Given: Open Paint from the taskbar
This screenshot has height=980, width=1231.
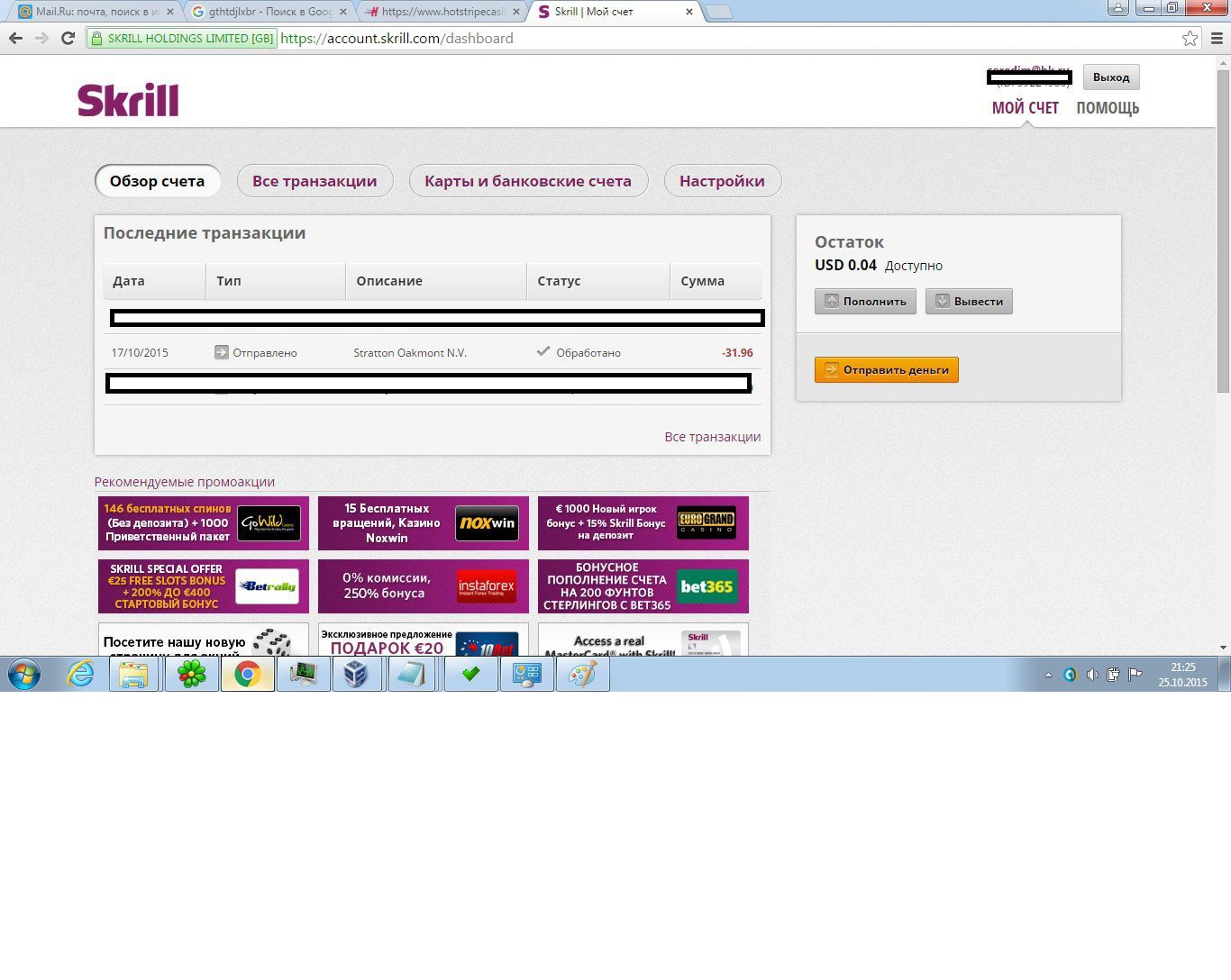Looking at the screenshot, I should coord(582,674).
